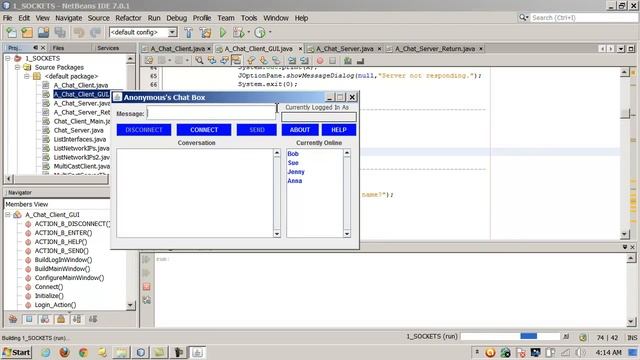Collapse the Source Packages node
The height and width of the screenshot is (360, 640).
click(x=17, y=67)
